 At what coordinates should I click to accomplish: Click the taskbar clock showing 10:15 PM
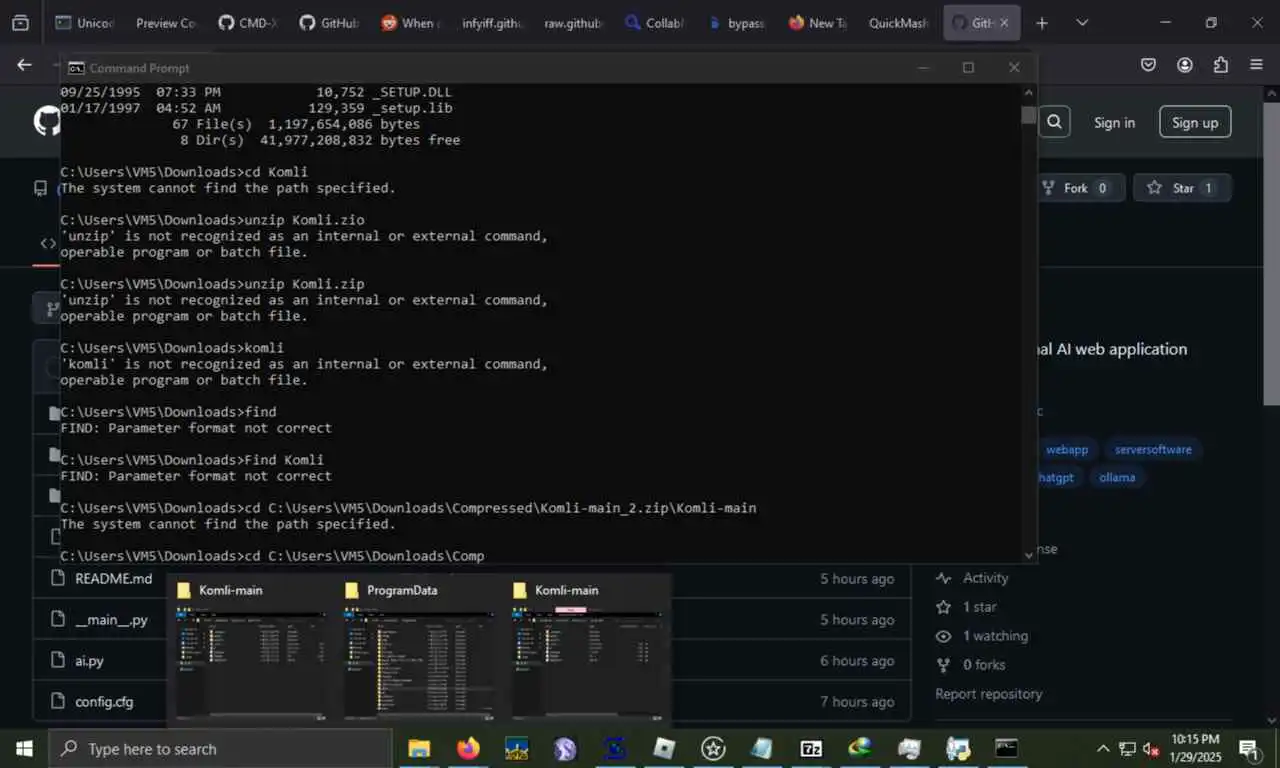pos(1195,748)
